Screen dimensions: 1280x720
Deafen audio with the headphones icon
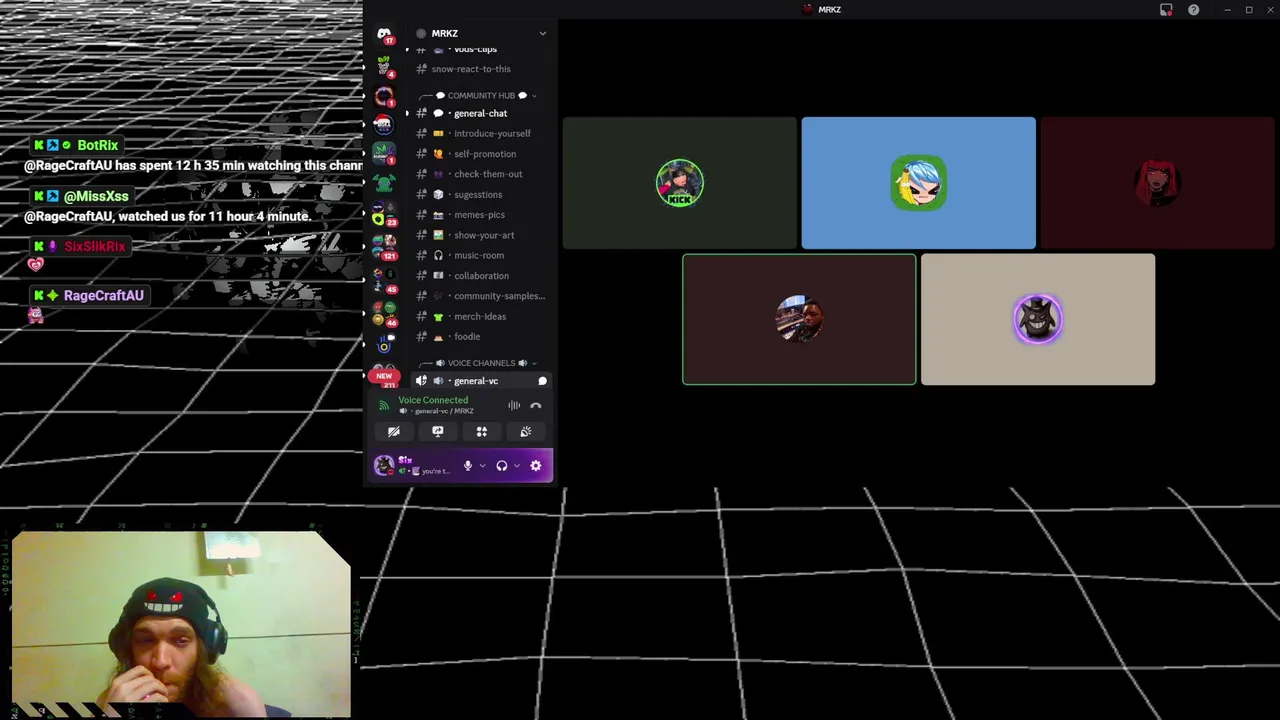(502, 466)
